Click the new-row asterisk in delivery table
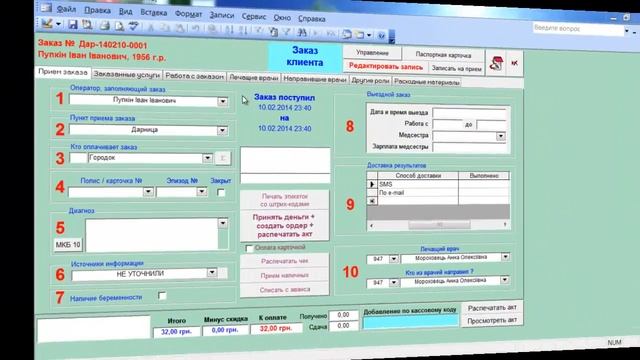 (372, 201)
